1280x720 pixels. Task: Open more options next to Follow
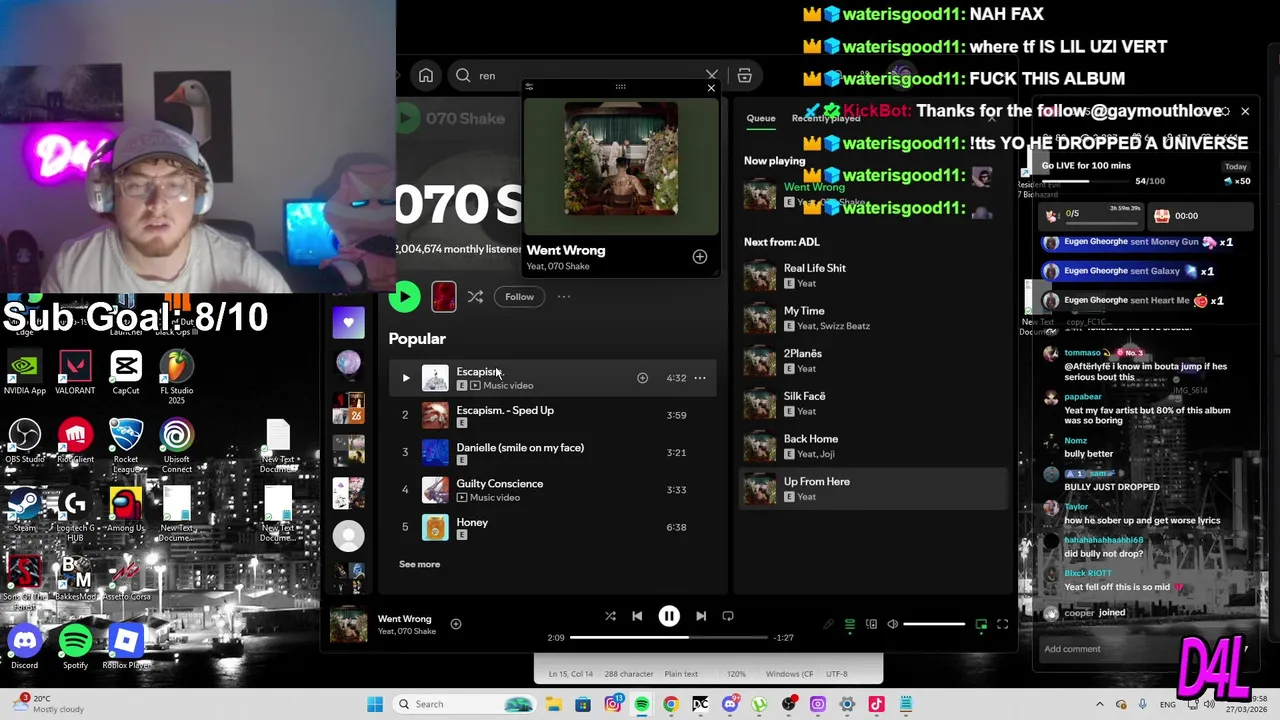[x=564, y=296]
